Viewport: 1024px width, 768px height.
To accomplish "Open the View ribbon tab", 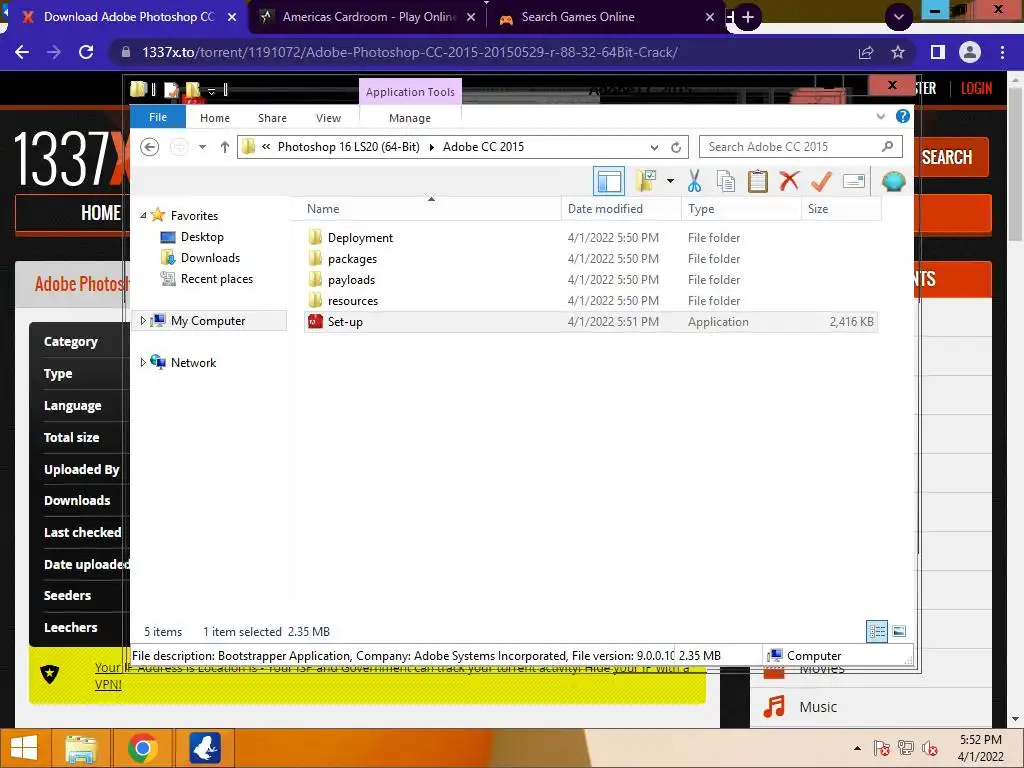I will (328, 118).
